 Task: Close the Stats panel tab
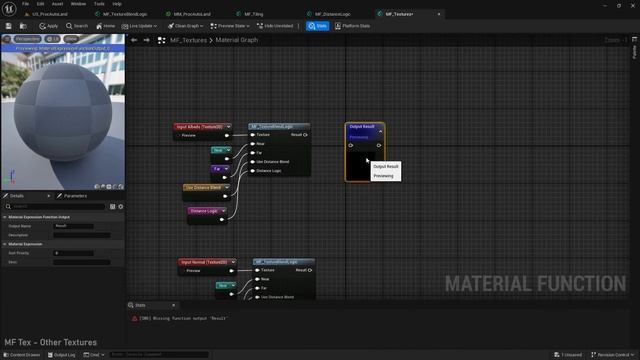pyautogui.click(x=173, y=305)
